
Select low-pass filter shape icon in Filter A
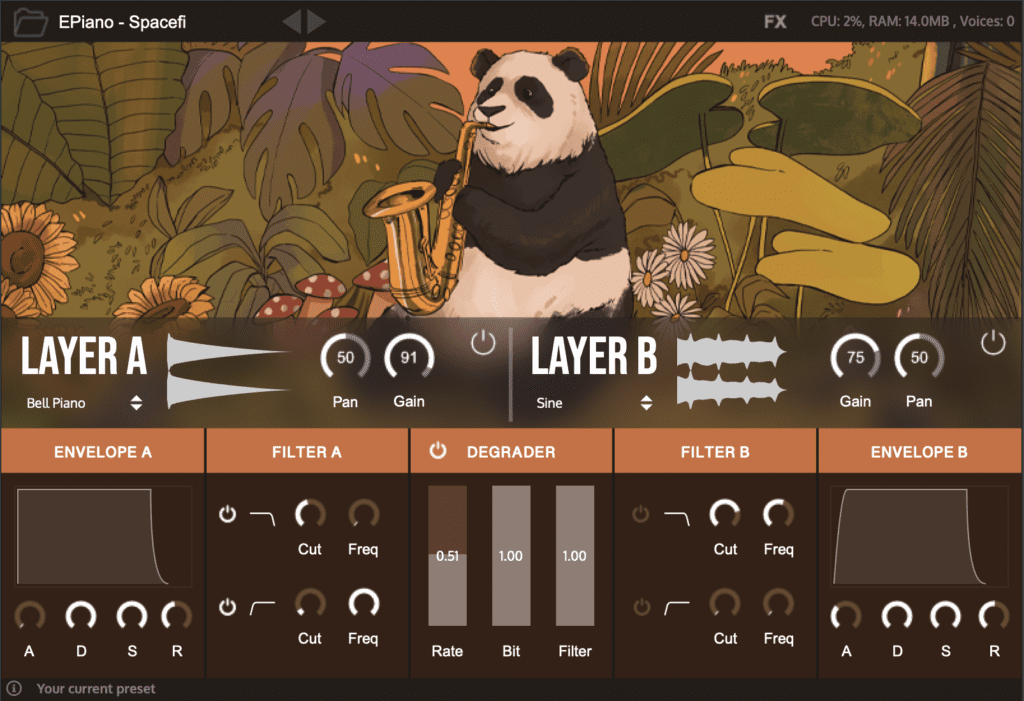(x=263, y=518)
